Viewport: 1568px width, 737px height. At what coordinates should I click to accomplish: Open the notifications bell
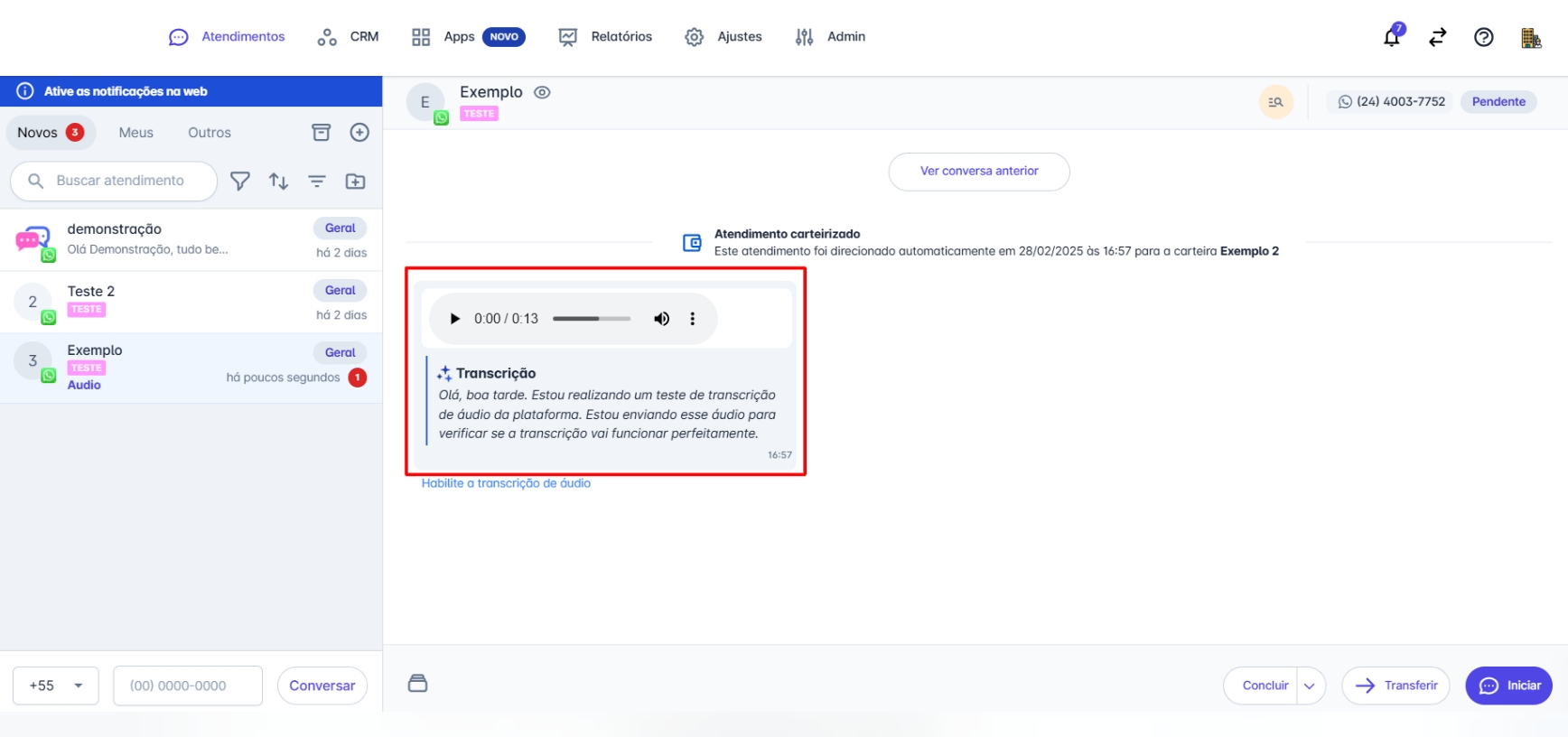coord(1392,37)
